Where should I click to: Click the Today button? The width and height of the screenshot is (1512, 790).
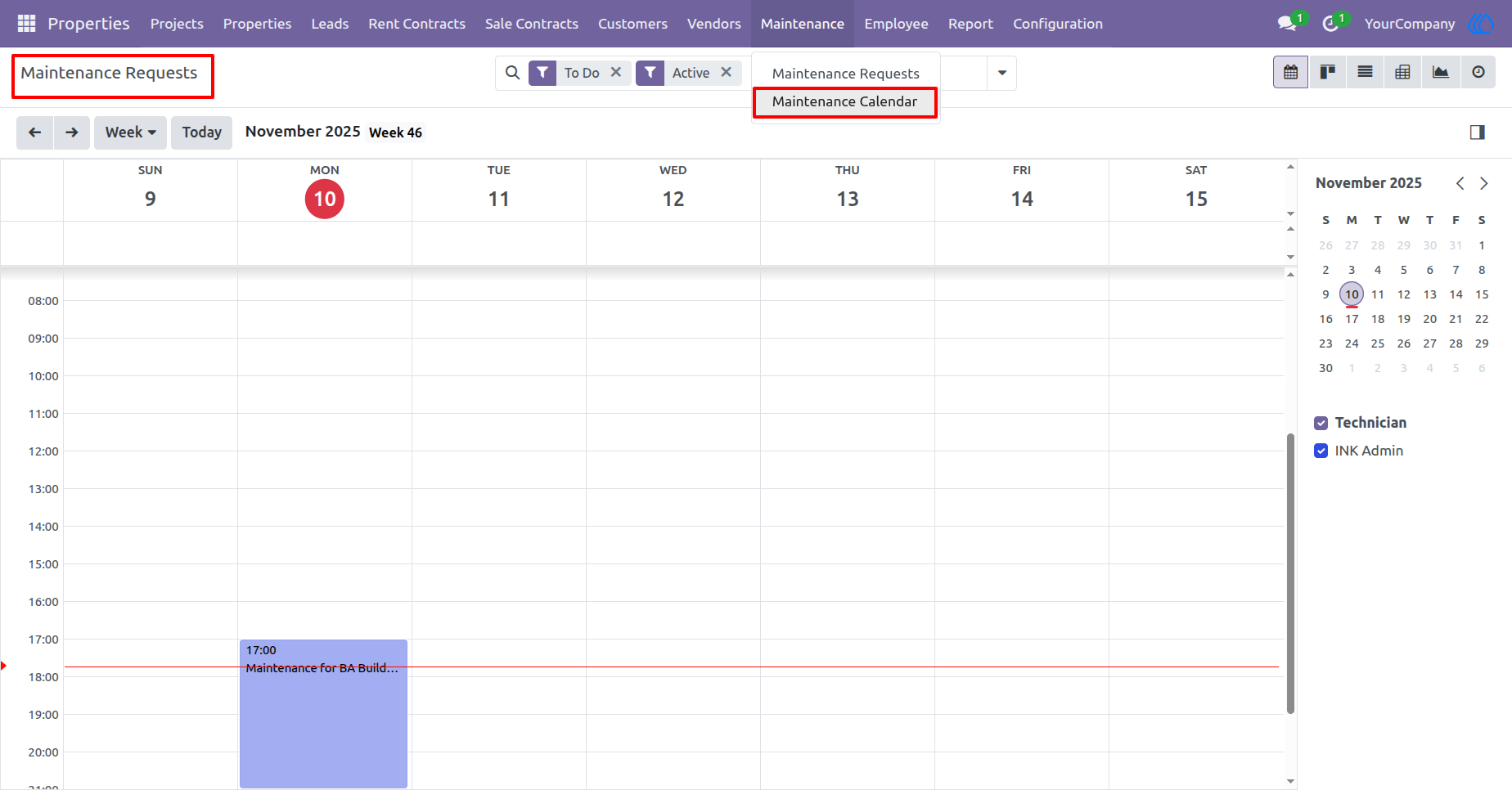tap(201, 132)
